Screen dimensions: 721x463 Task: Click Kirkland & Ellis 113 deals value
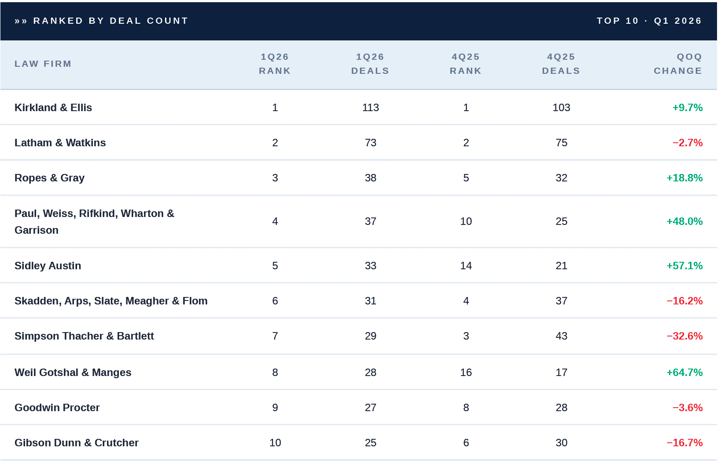pyautogui.click(x=370, y=108)
